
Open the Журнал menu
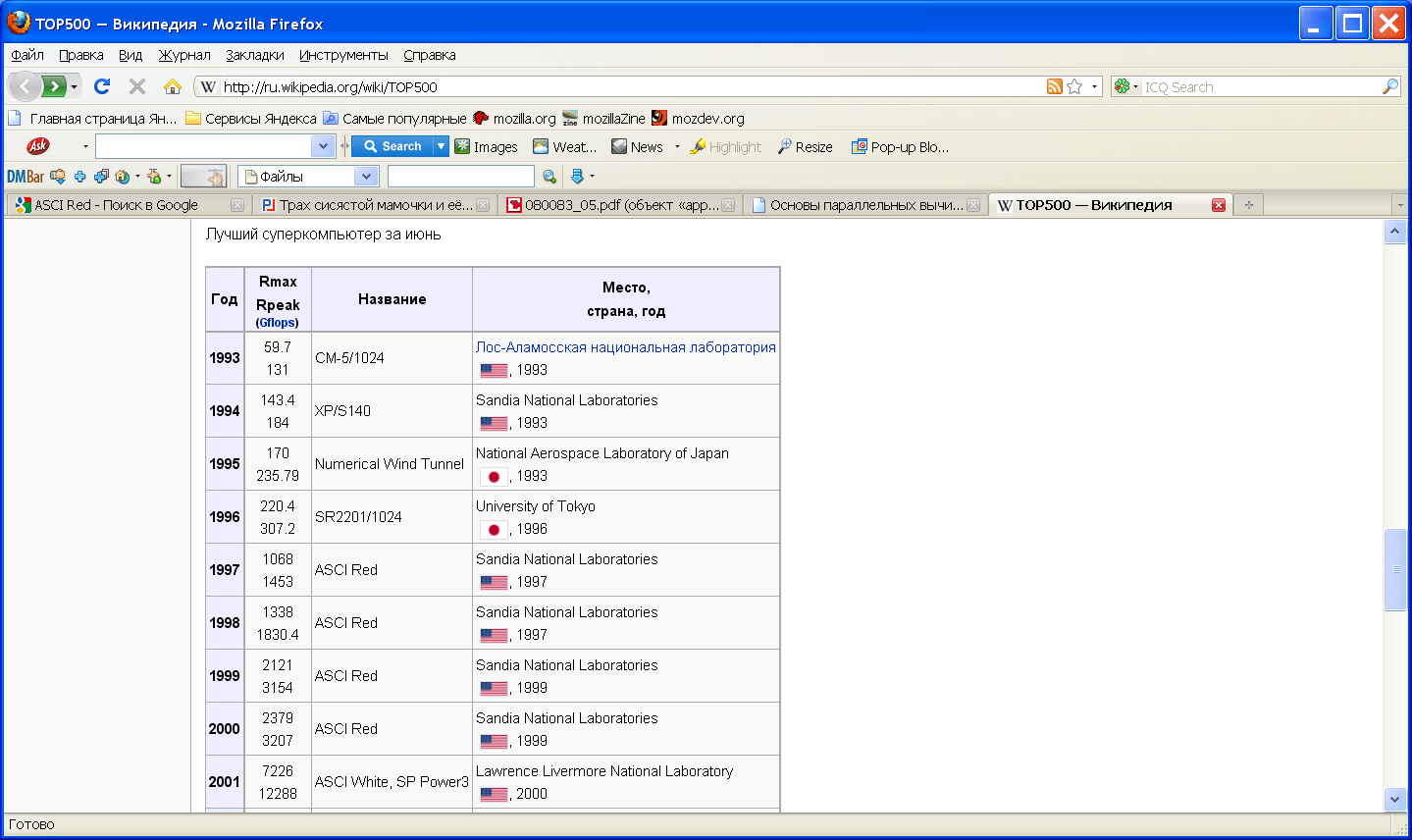click(x=184, y=55)
